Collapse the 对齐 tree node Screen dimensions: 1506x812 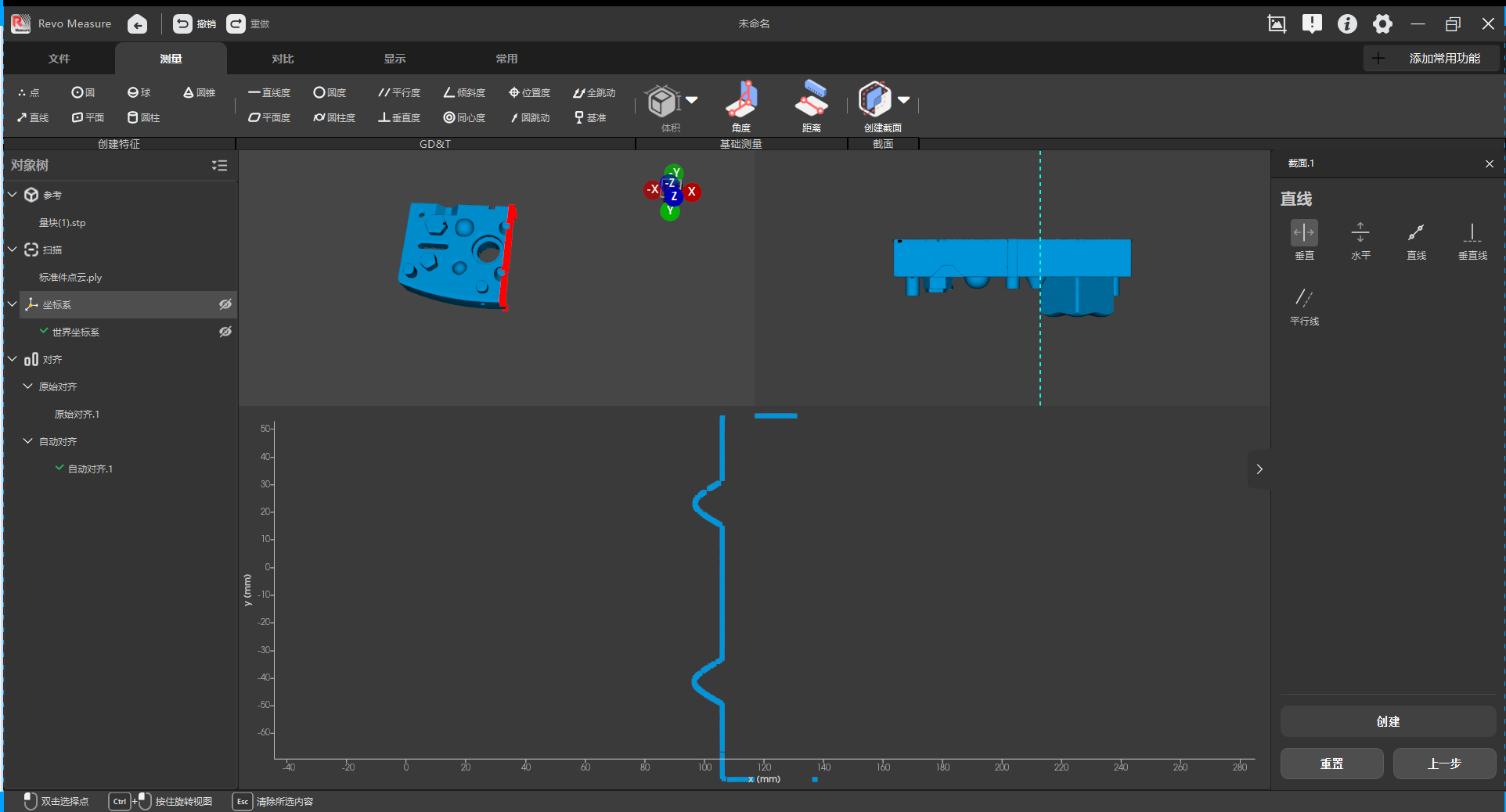click(13, 359)
